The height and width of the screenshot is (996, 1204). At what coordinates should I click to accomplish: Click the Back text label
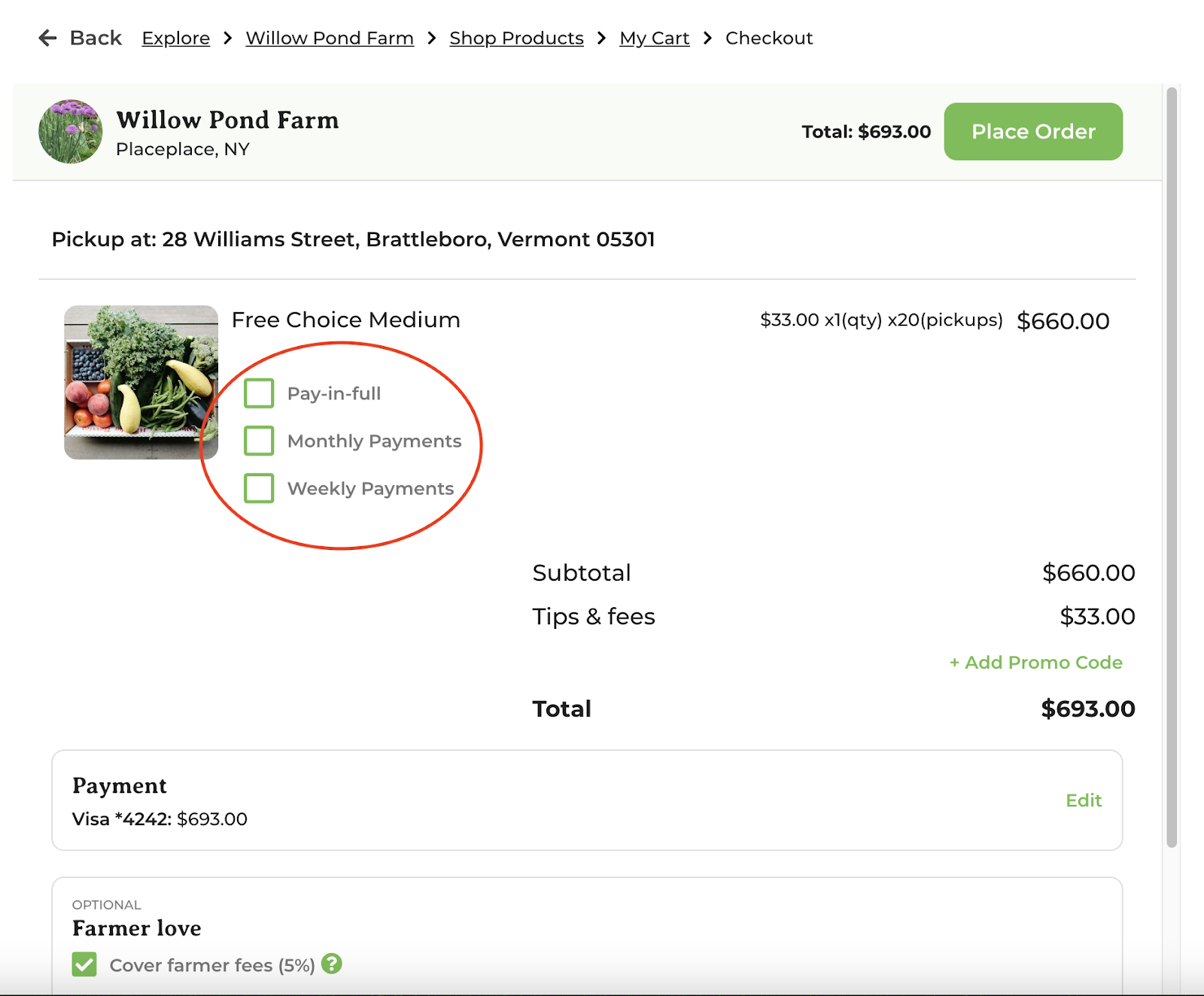[96, 38]
